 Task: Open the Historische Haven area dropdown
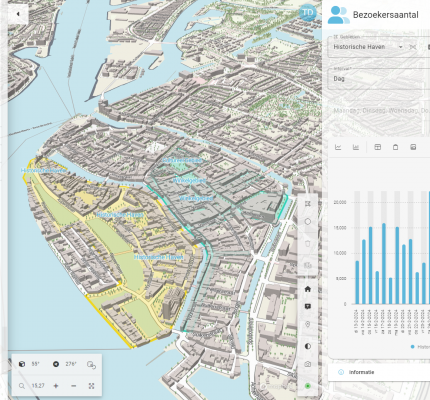pyautogui.click(x=368, y=47)
